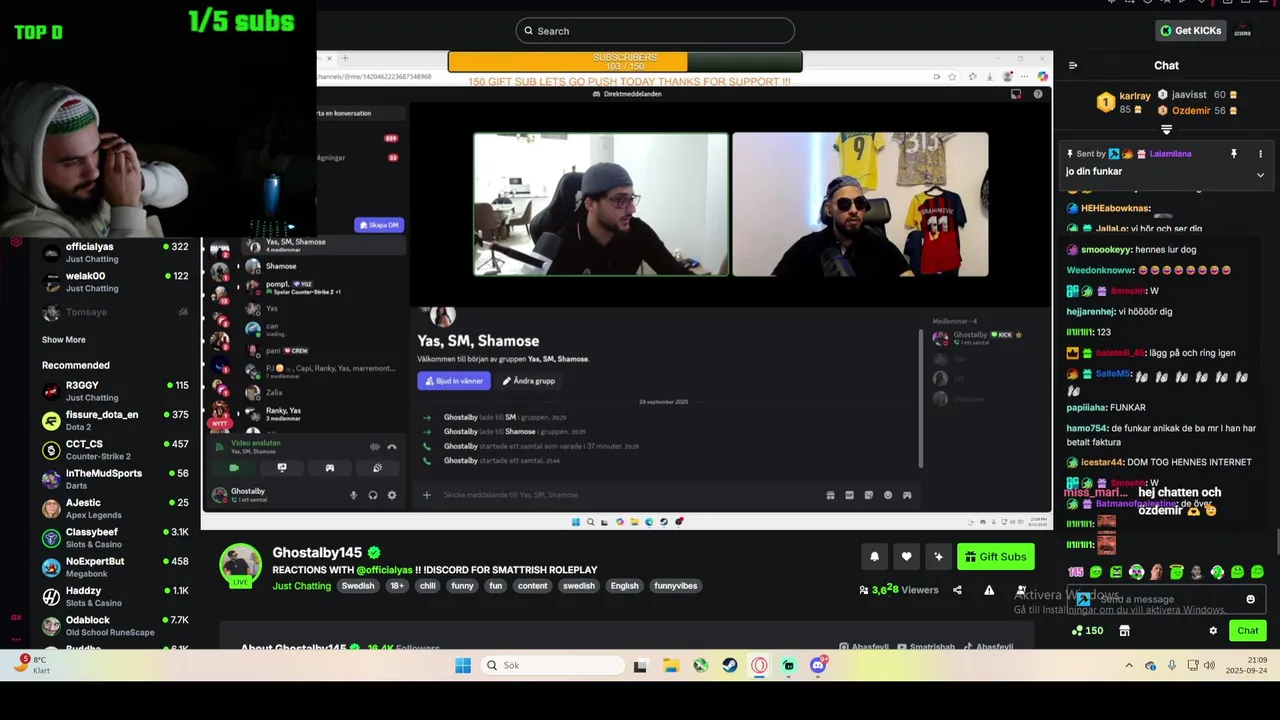Viewport: 1280px width, 720px height.
Task: Open the R3GGY recommended channel
Action: pyautogui.click(x=115, y=391)
